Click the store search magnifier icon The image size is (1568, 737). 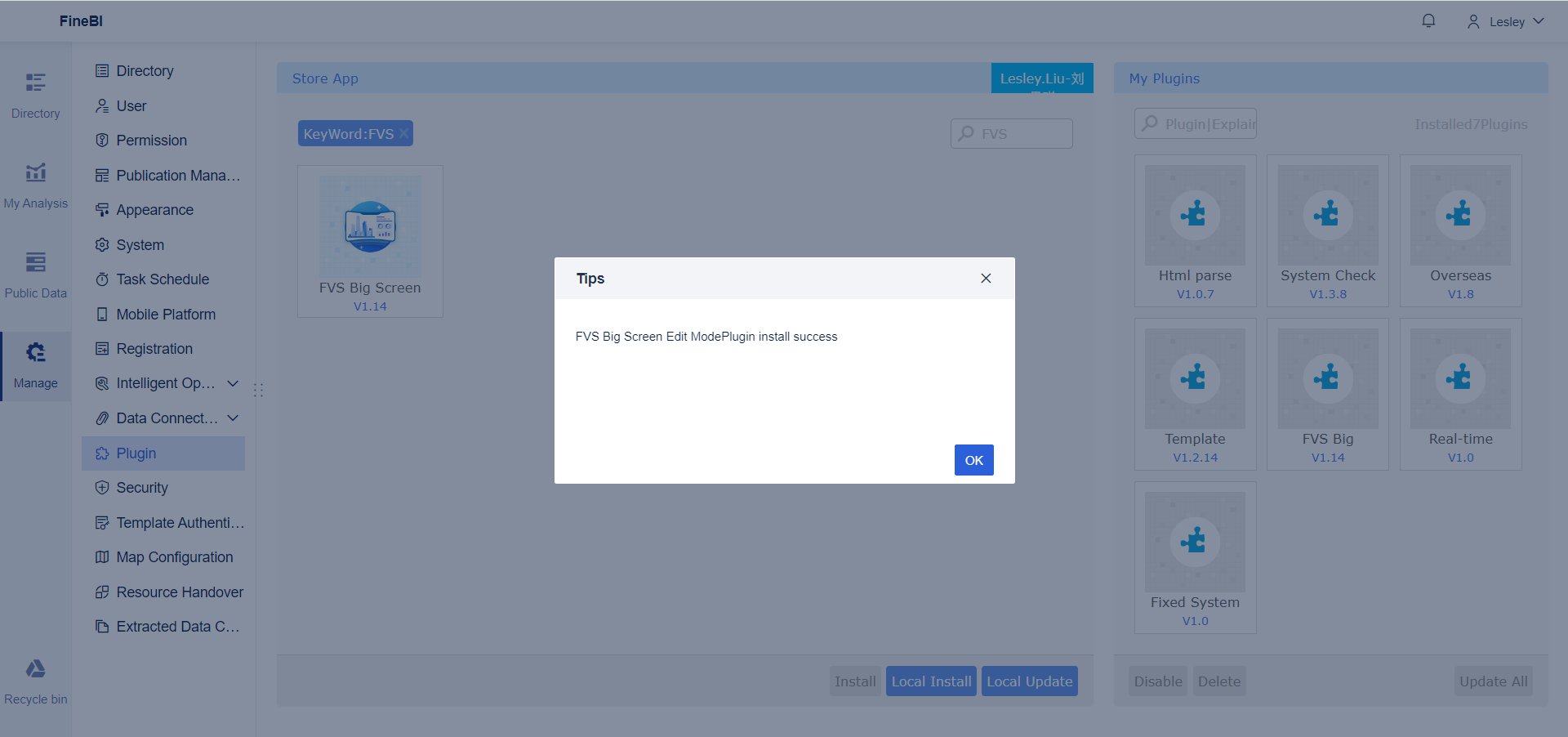pos(966,133)
